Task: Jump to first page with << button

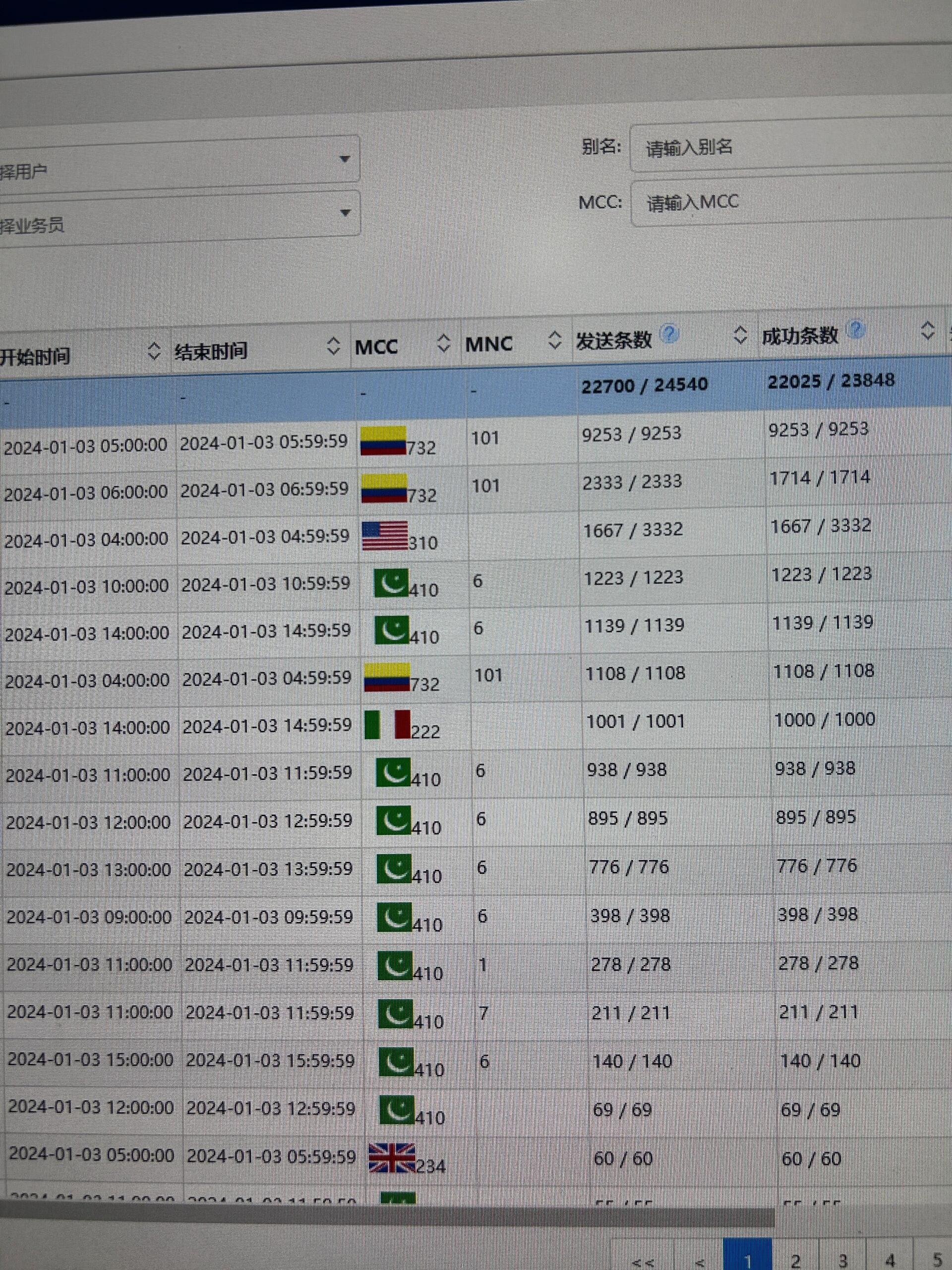Action: 643,1262
